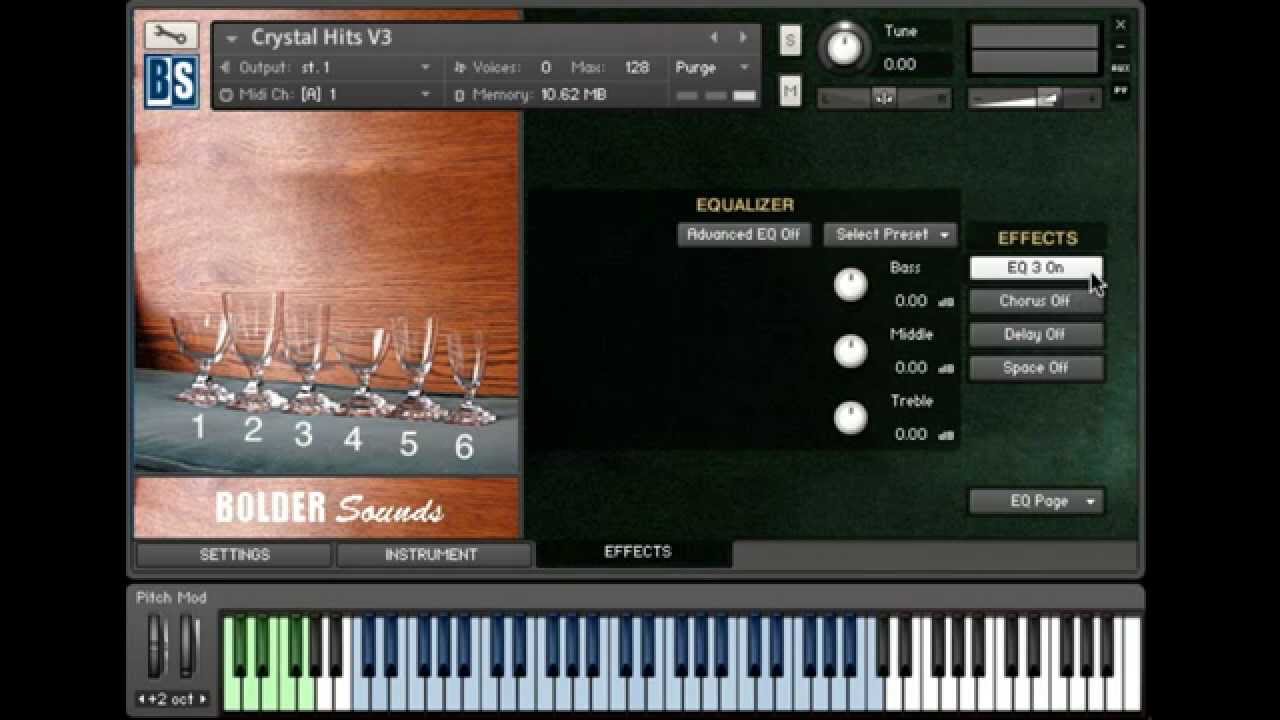
Task: Click the EQUALIZER heading
Action: pyautogui.click(x=745, y=205)
